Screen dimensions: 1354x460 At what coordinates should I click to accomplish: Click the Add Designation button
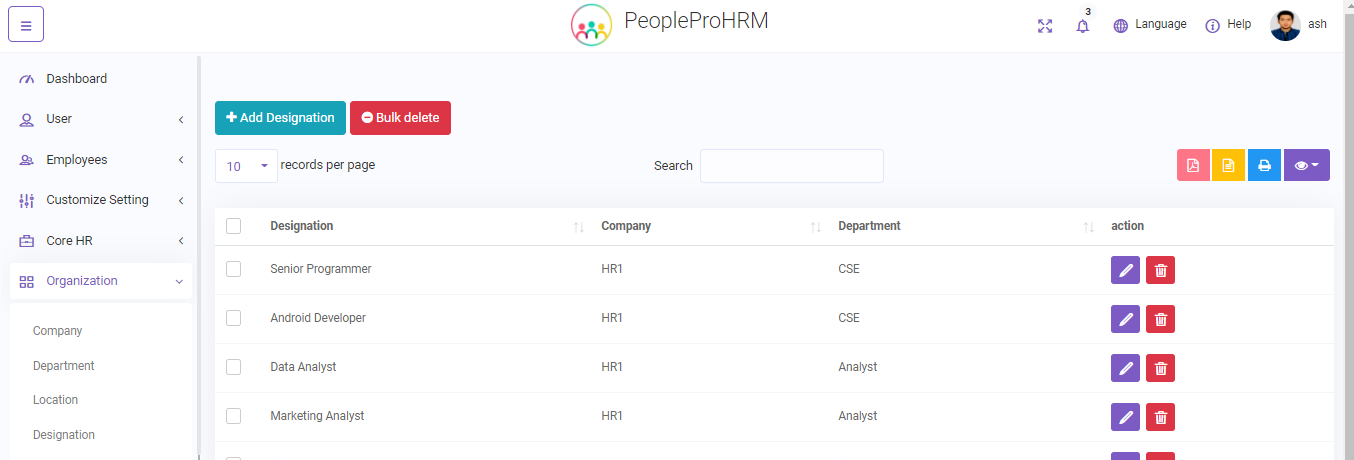pyautogui.click(x=280, y=118)
